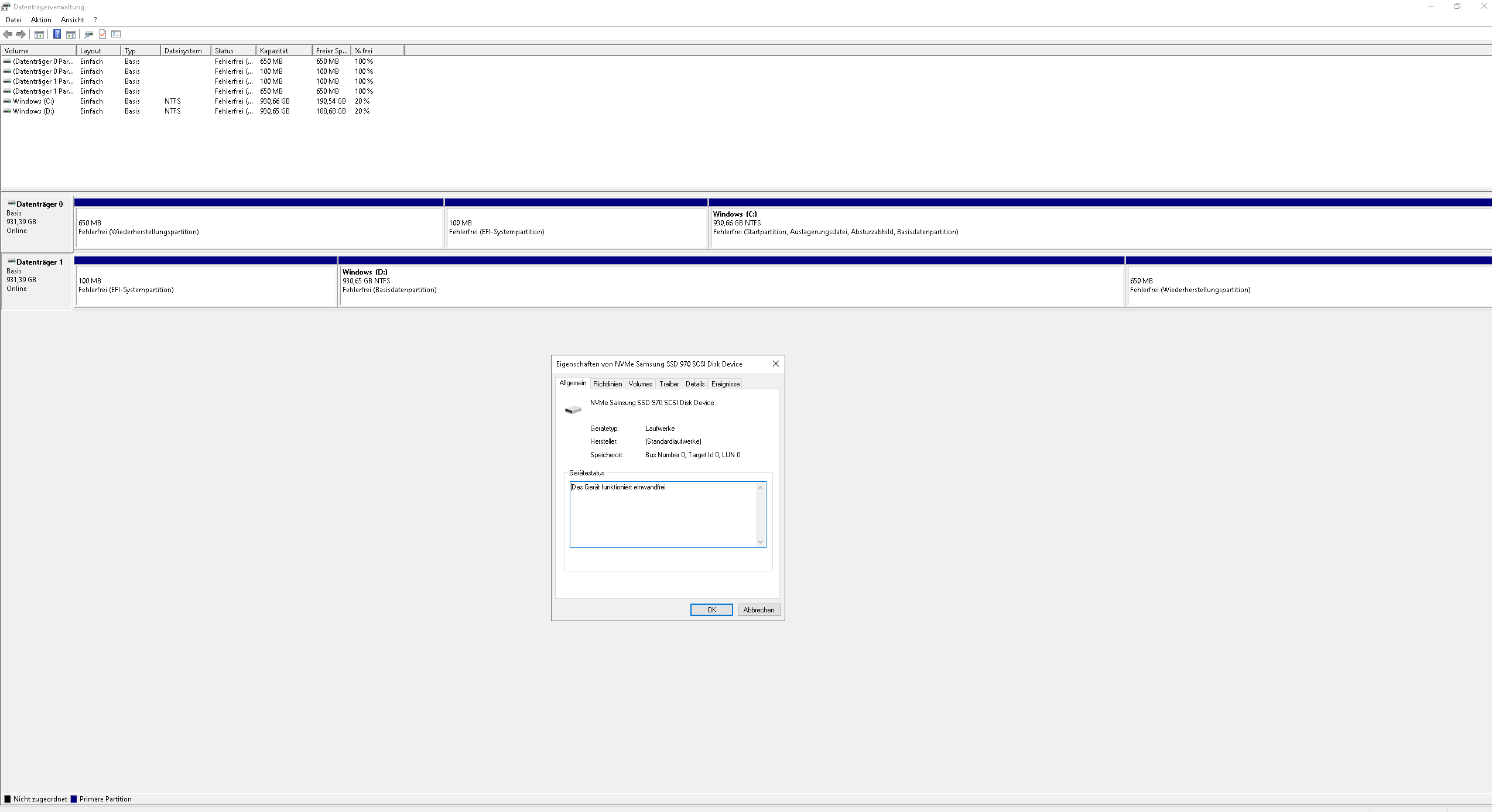Switch to the Richtlinien tab
Screen dimensions: 1492x812
click(607, 384)
